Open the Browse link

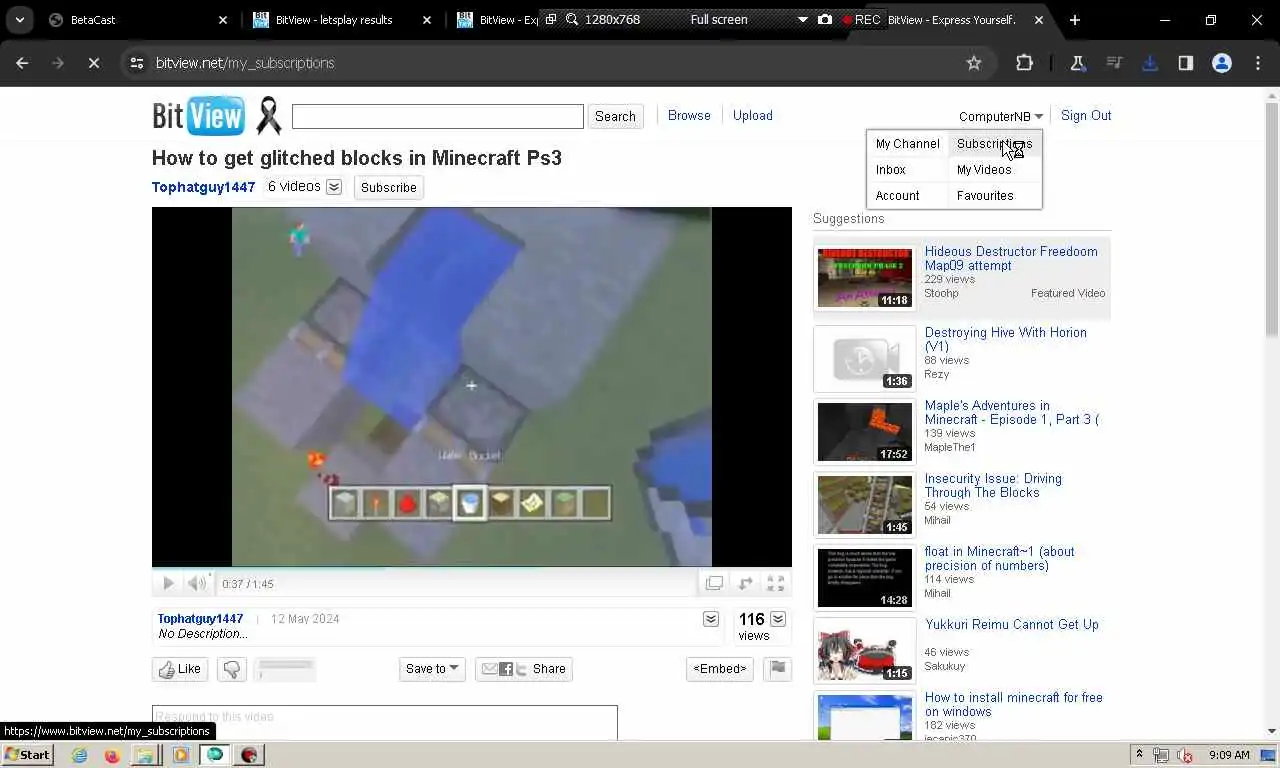[689, 116]
